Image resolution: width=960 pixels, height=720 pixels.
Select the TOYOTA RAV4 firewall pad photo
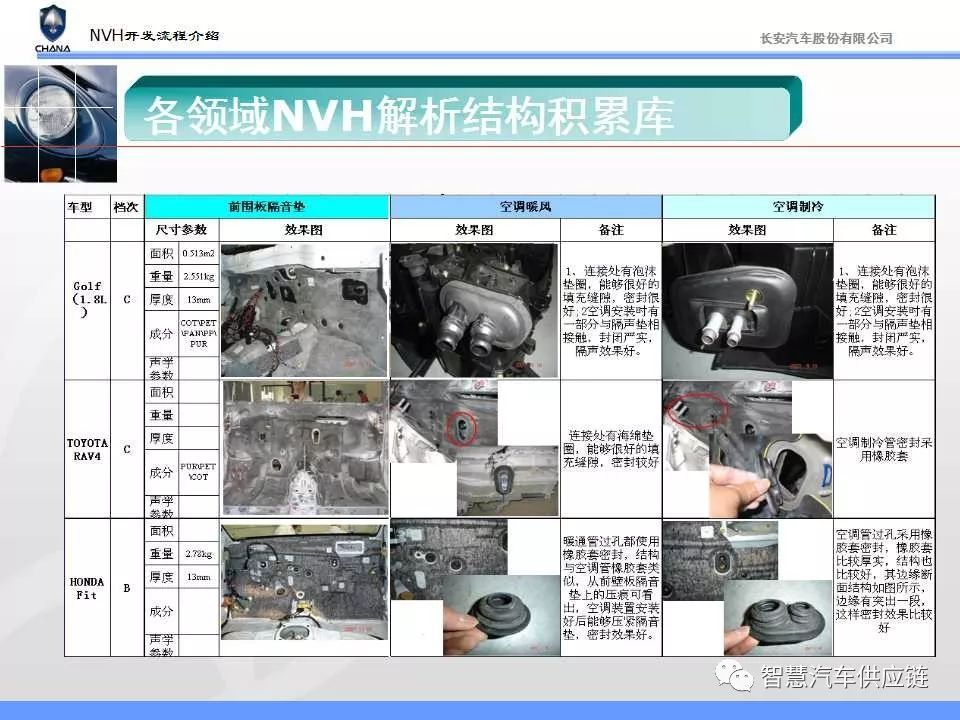pyautogui.click(x=304, y=448)
